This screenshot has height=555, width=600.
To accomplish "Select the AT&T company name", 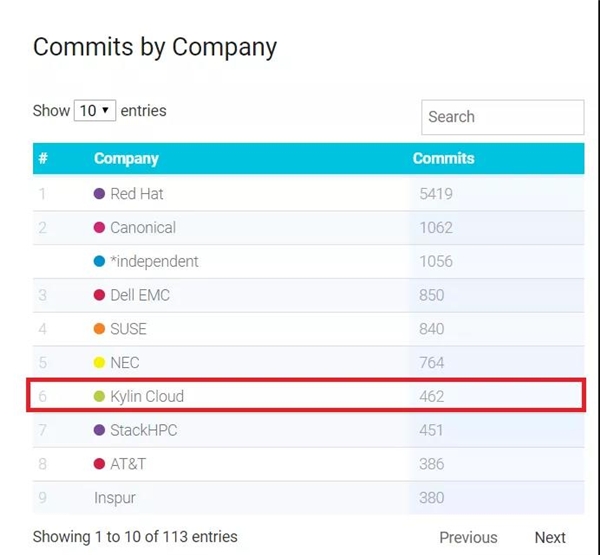I will 128,464.
